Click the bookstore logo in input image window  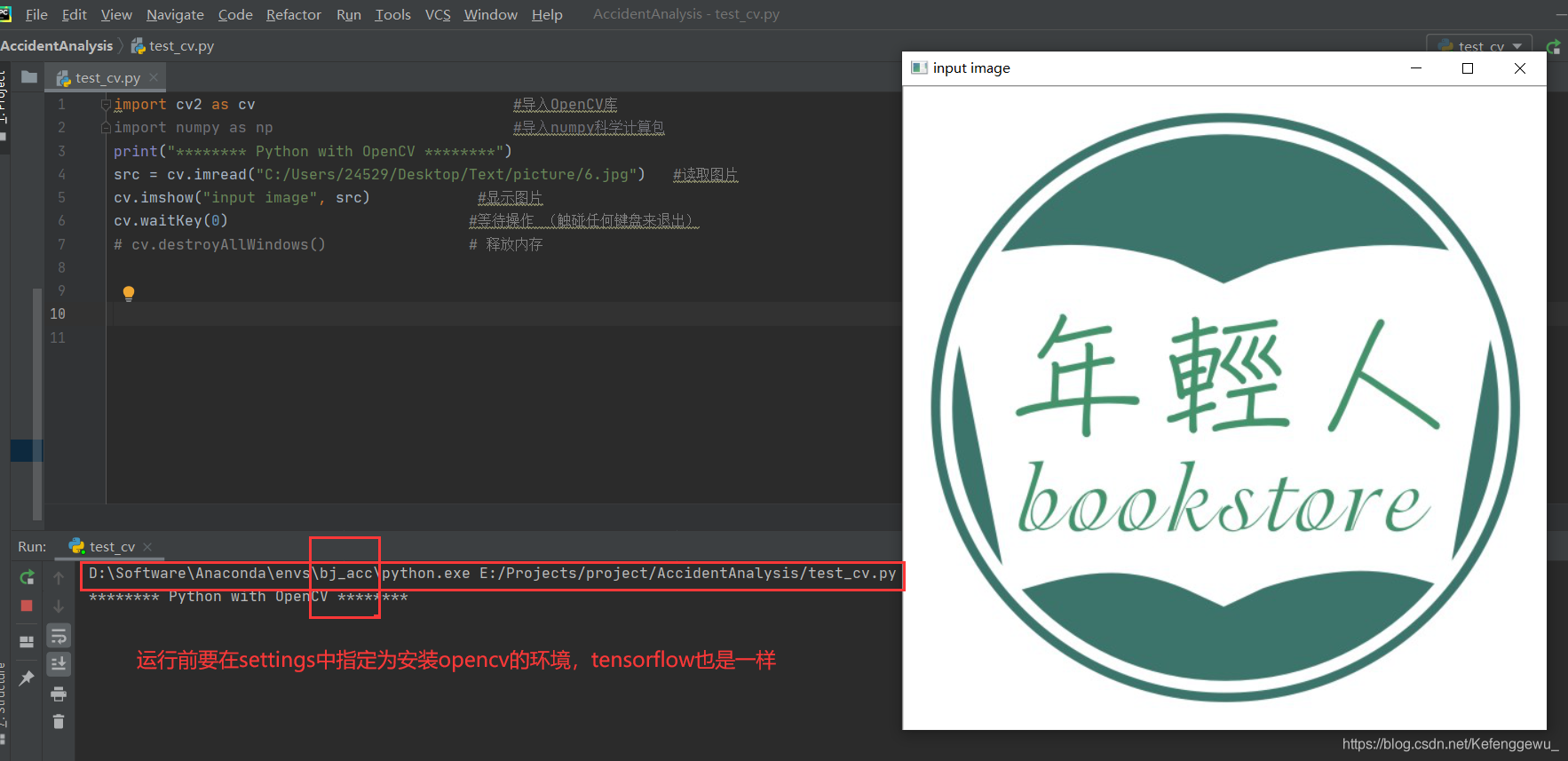pyautogui.click(x=1224, y=408)
